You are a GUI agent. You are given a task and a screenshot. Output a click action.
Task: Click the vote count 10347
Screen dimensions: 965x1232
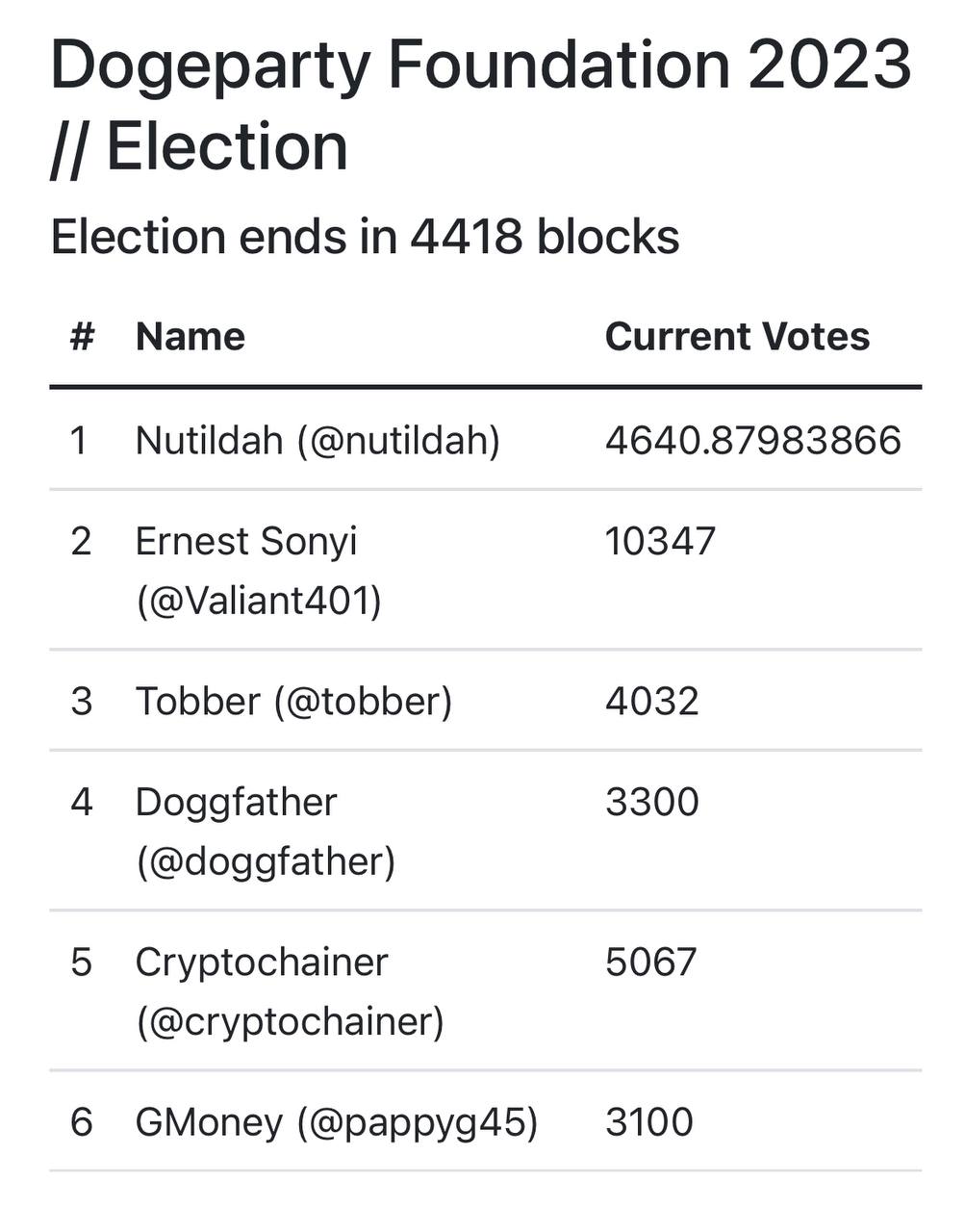click(660, 542)
